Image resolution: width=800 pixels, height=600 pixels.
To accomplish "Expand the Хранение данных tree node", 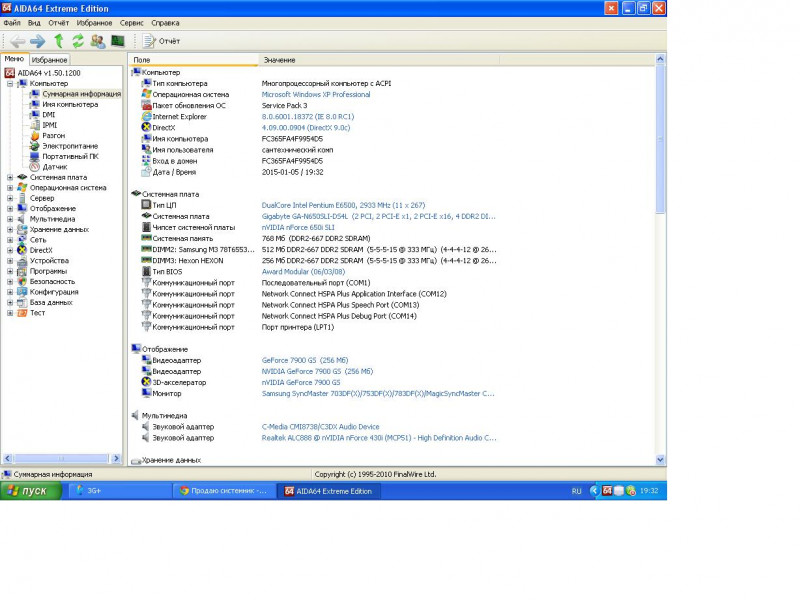I will pos(10,230).
